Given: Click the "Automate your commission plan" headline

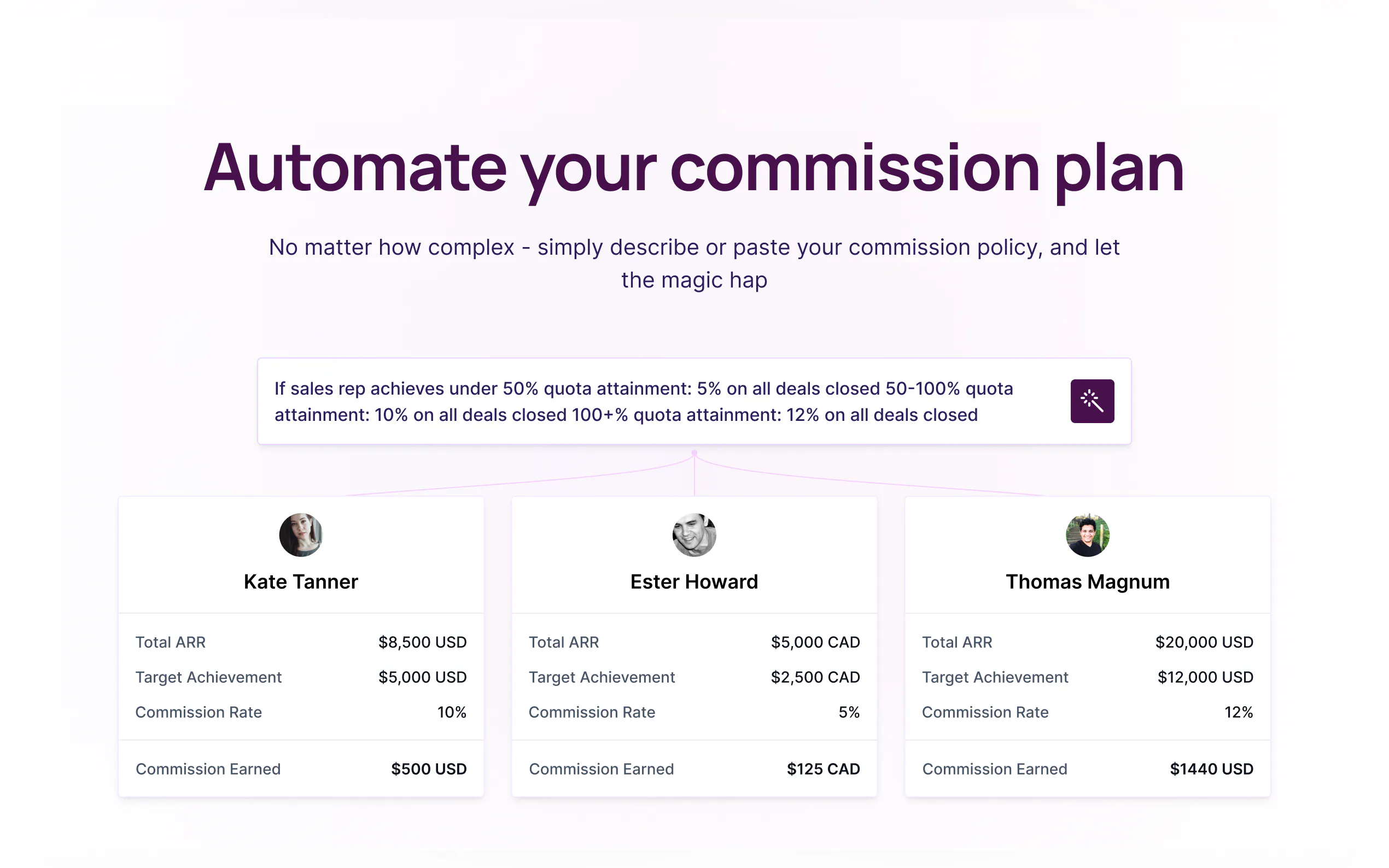Looking at the screenshot, I should pyautogui.click(x=693, y=168).
